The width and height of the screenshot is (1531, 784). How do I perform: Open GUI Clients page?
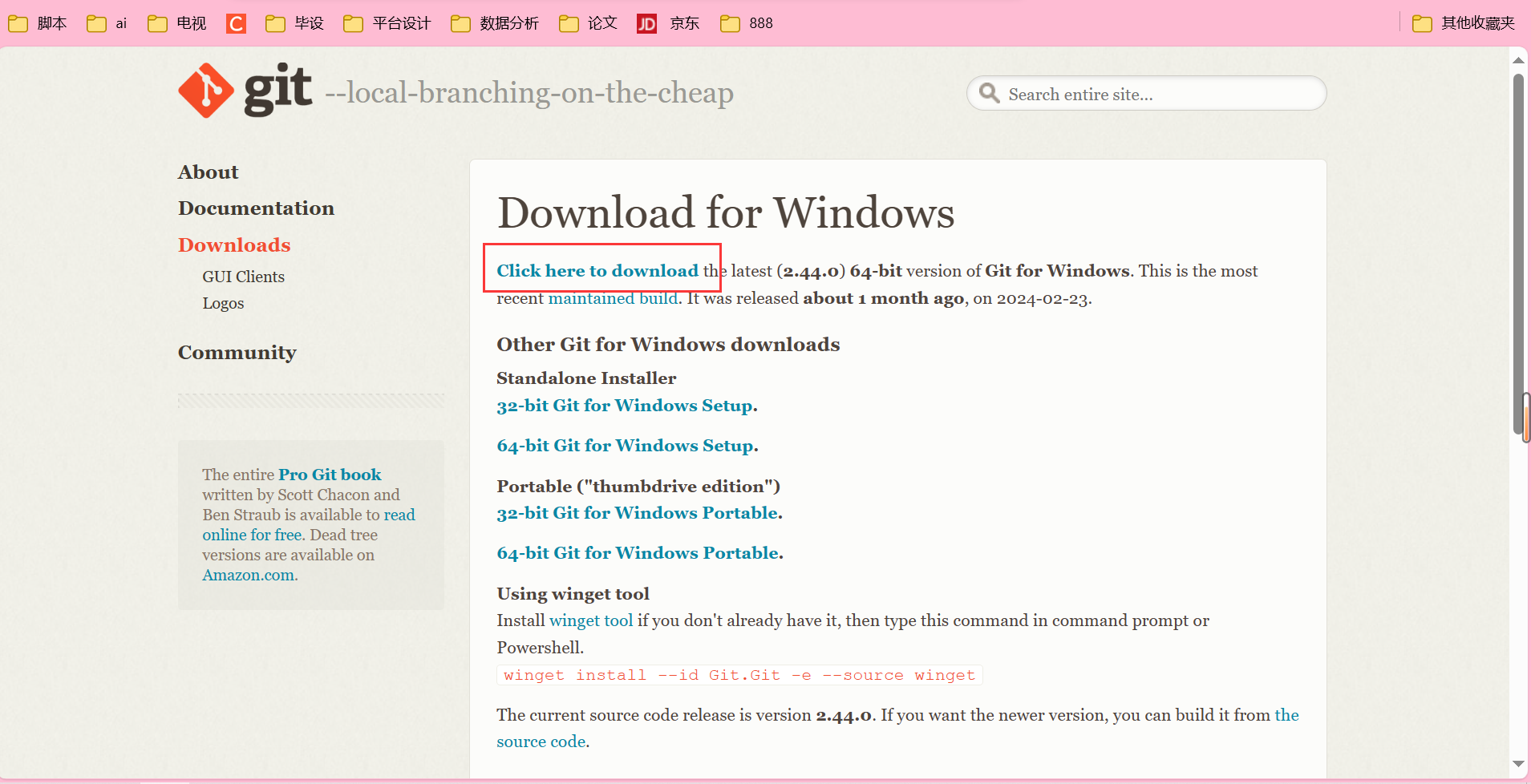tap(243, 277)
